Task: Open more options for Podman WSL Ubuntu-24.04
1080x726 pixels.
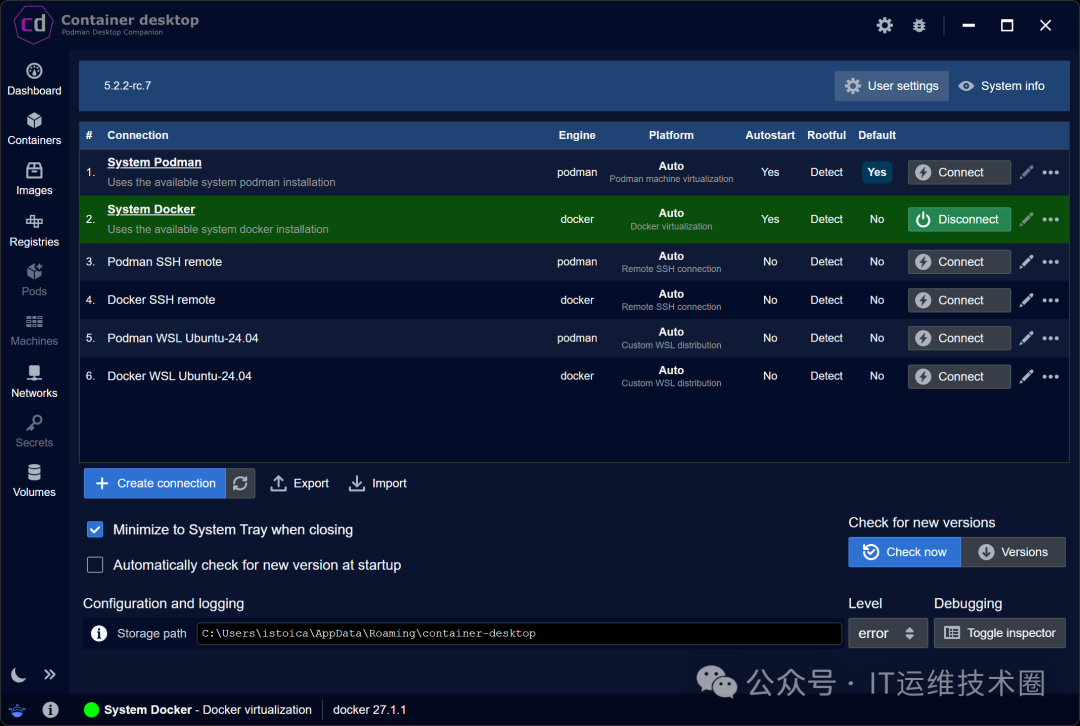Action: click(1050, 338)
